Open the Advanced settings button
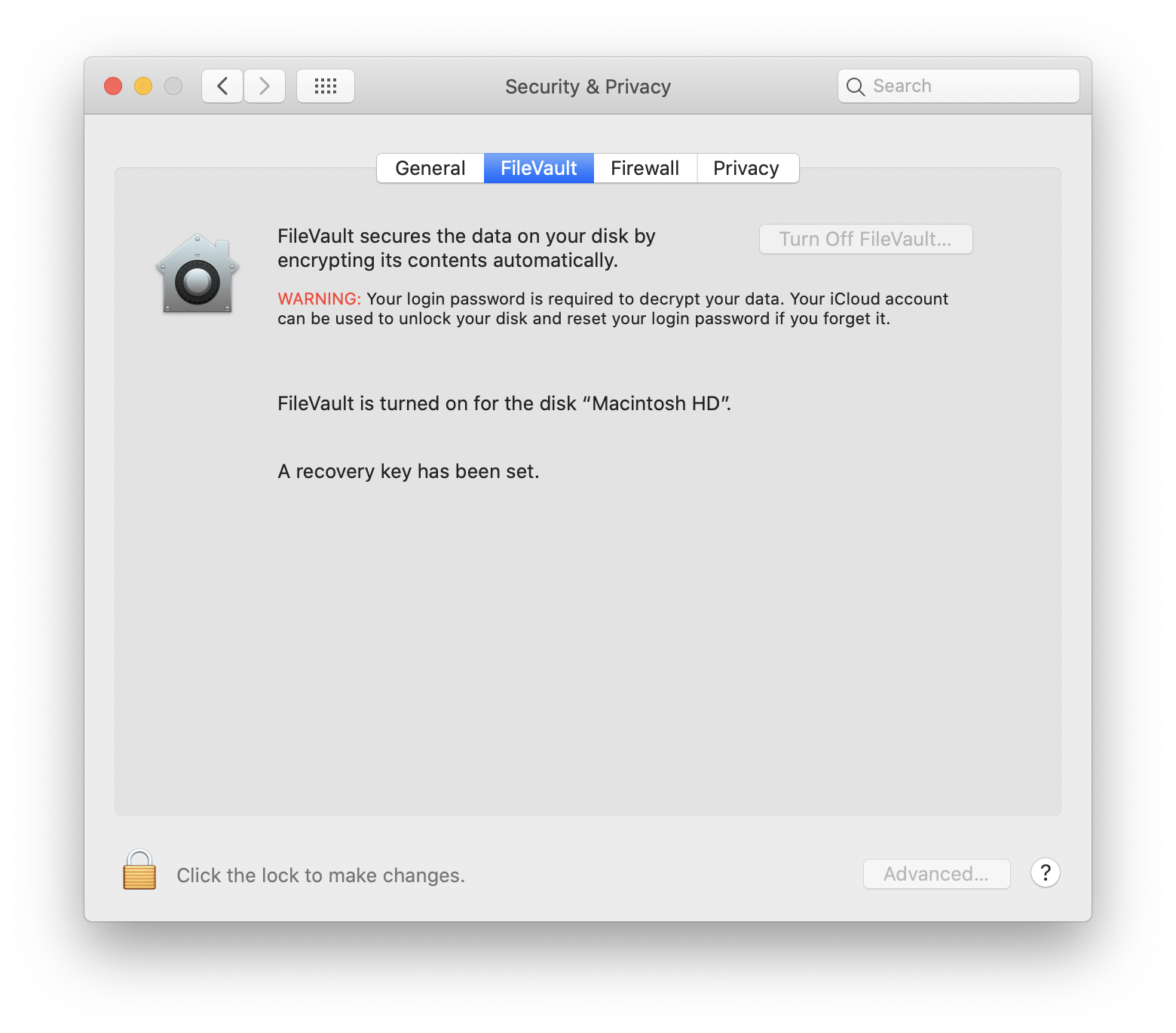 coord(936,874)
